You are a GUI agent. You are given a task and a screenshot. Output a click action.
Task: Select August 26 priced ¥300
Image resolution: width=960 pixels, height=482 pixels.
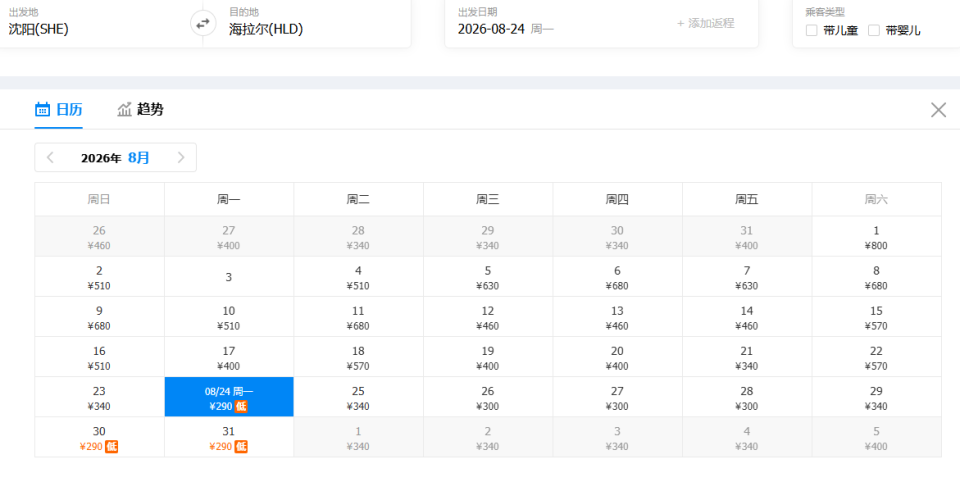coord(488,397)
